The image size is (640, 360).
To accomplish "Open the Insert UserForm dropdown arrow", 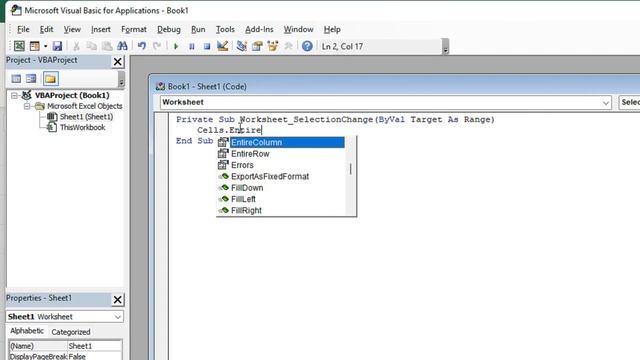I will (45, 46).
